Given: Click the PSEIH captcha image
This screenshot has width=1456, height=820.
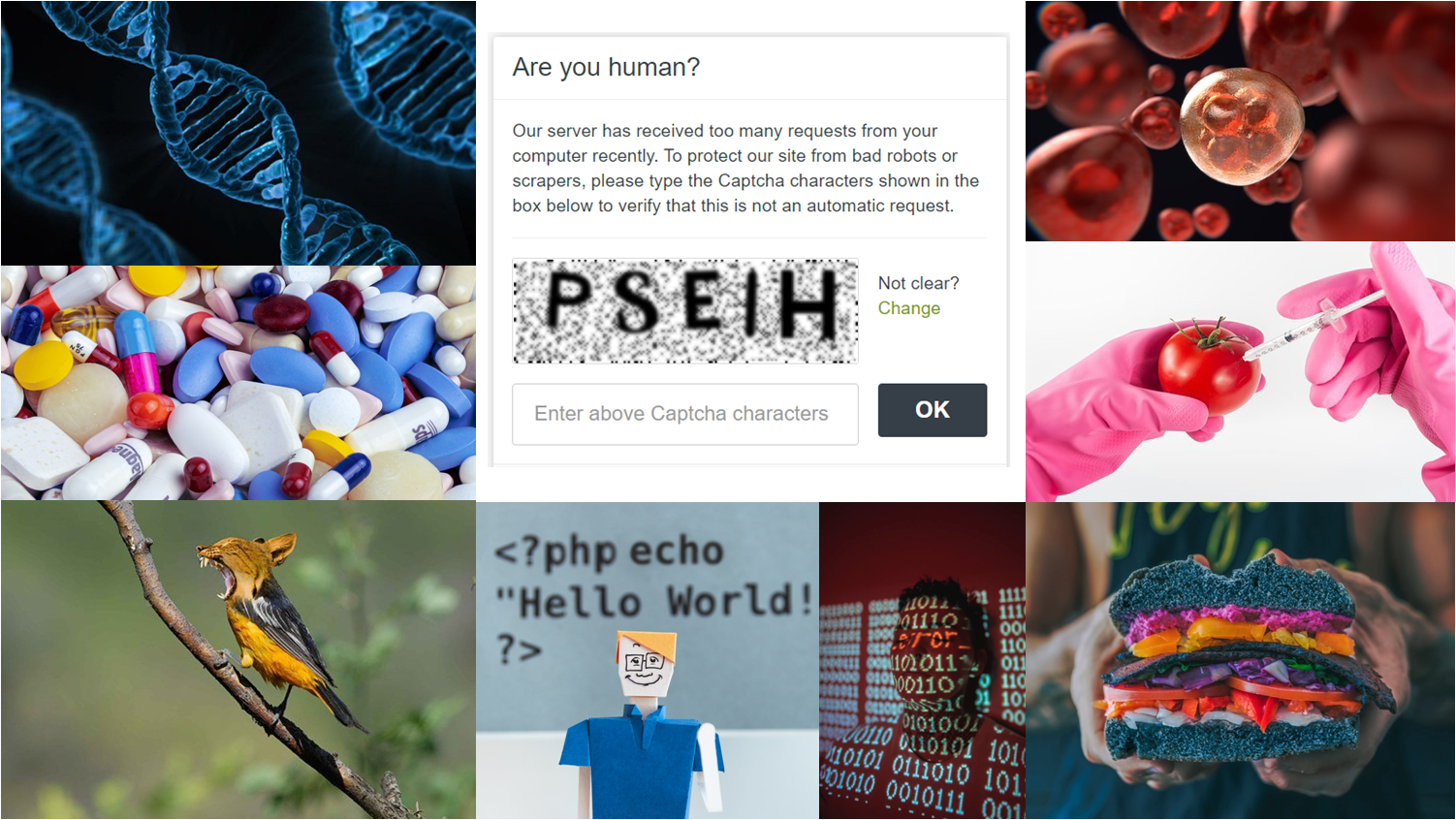Looking at the screenshot, I should click(684, 310).
